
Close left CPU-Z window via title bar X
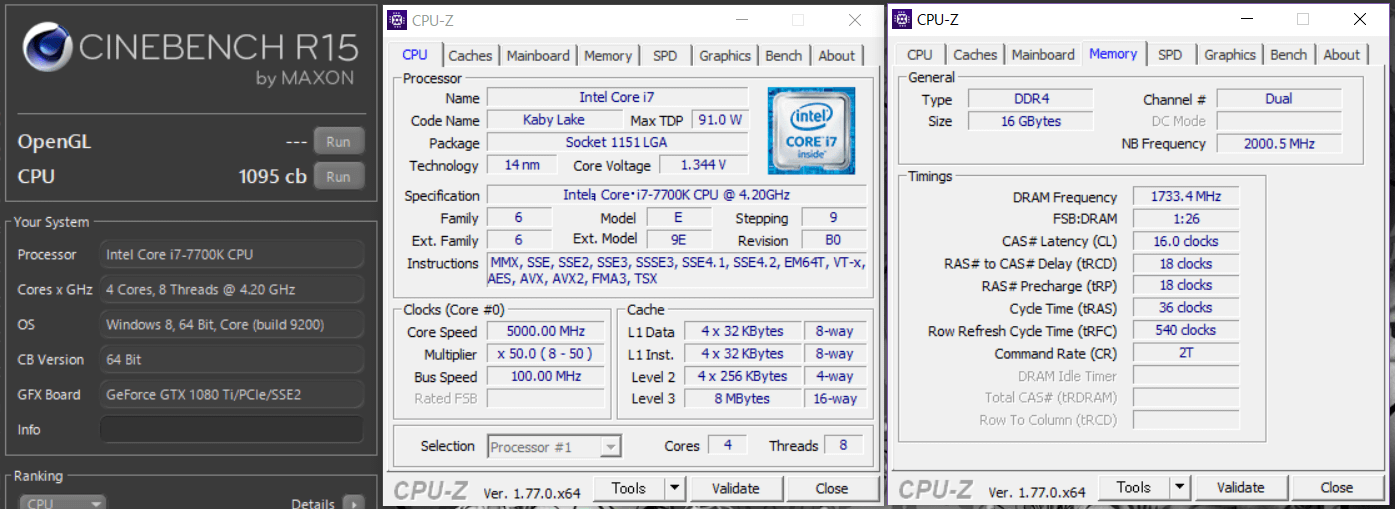pyautogui.click(x=855, y=20)
